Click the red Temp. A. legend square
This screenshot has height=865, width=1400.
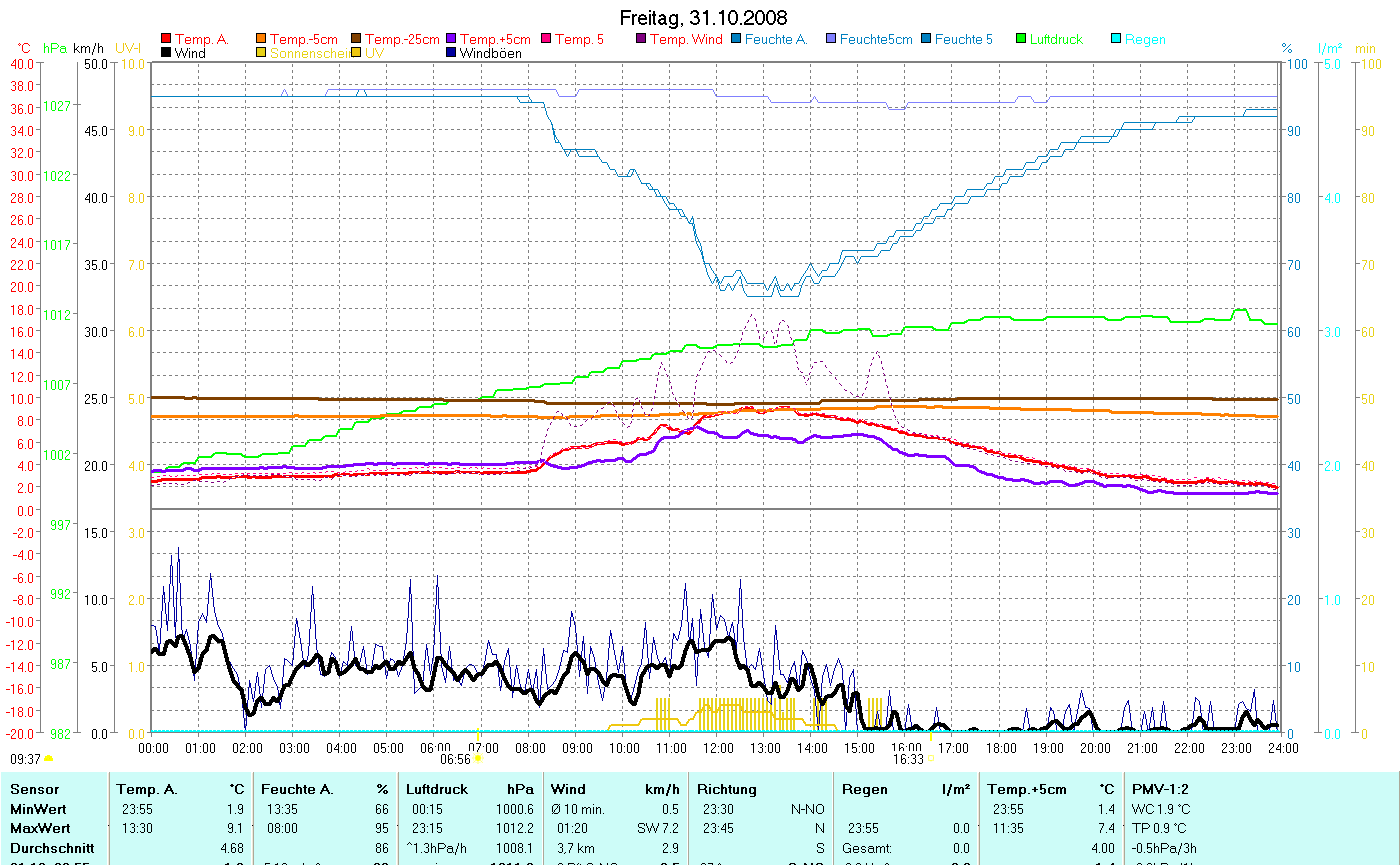(166, 40)
